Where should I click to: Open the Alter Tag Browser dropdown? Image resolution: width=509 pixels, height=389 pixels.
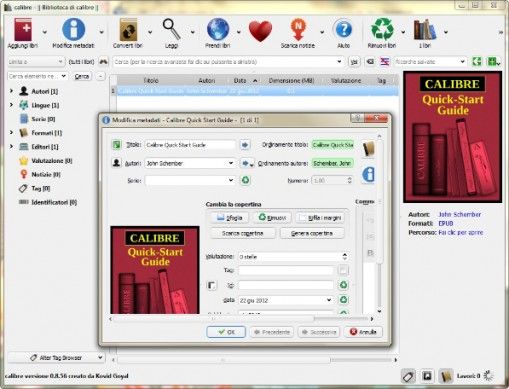100,358
